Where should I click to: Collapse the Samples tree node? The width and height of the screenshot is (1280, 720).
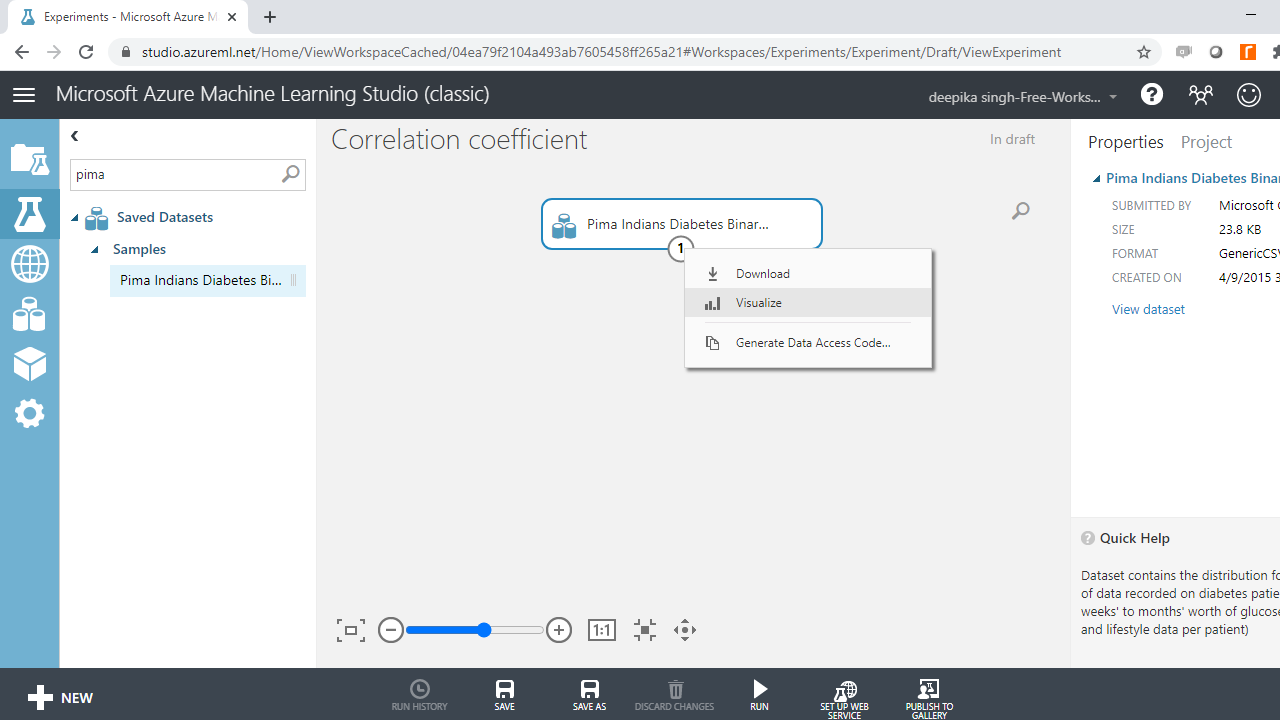point(95,250)
